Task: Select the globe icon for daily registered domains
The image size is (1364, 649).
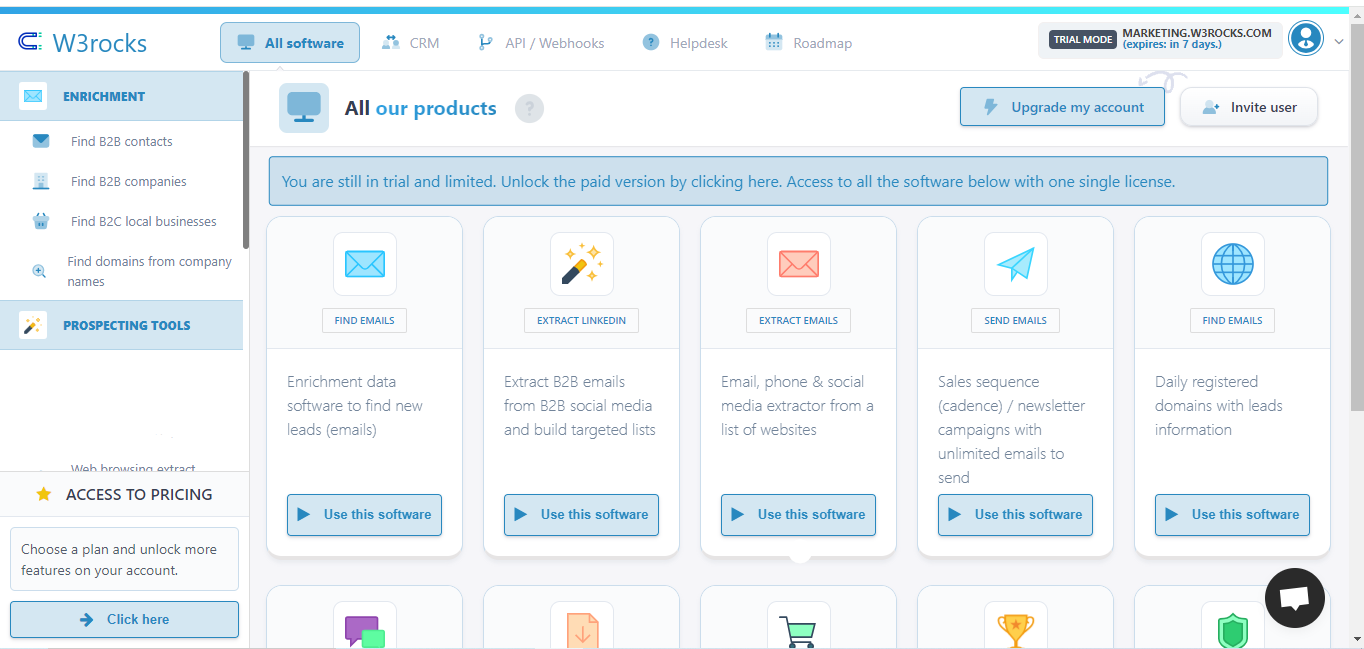Action: [x=1232, y=263]
